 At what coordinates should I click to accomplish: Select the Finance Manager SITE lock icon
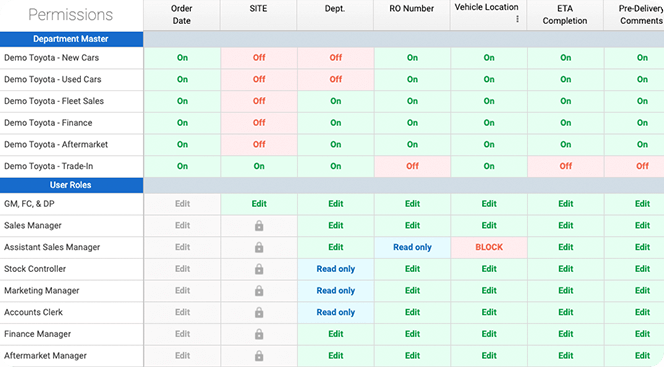point(259,334)
